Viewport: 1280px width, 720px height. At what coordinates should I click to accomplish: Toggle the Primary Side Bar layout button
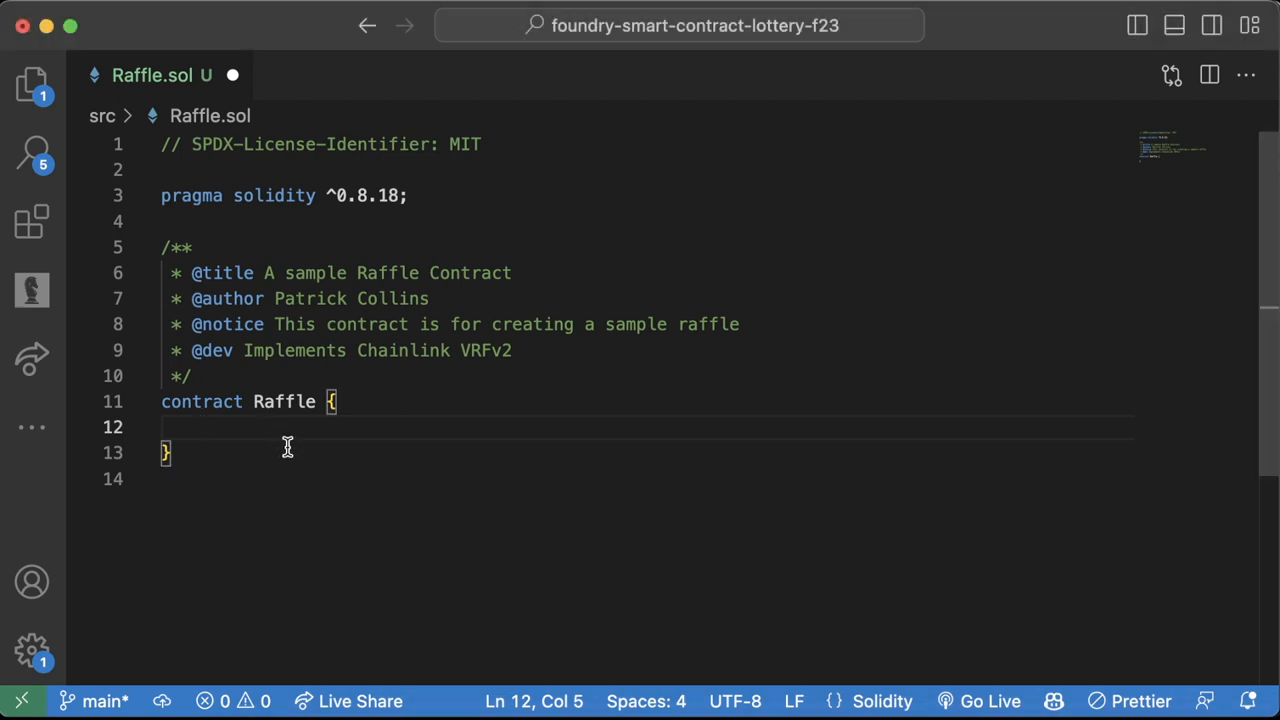pyautogui.click(x=1137, y=26)
